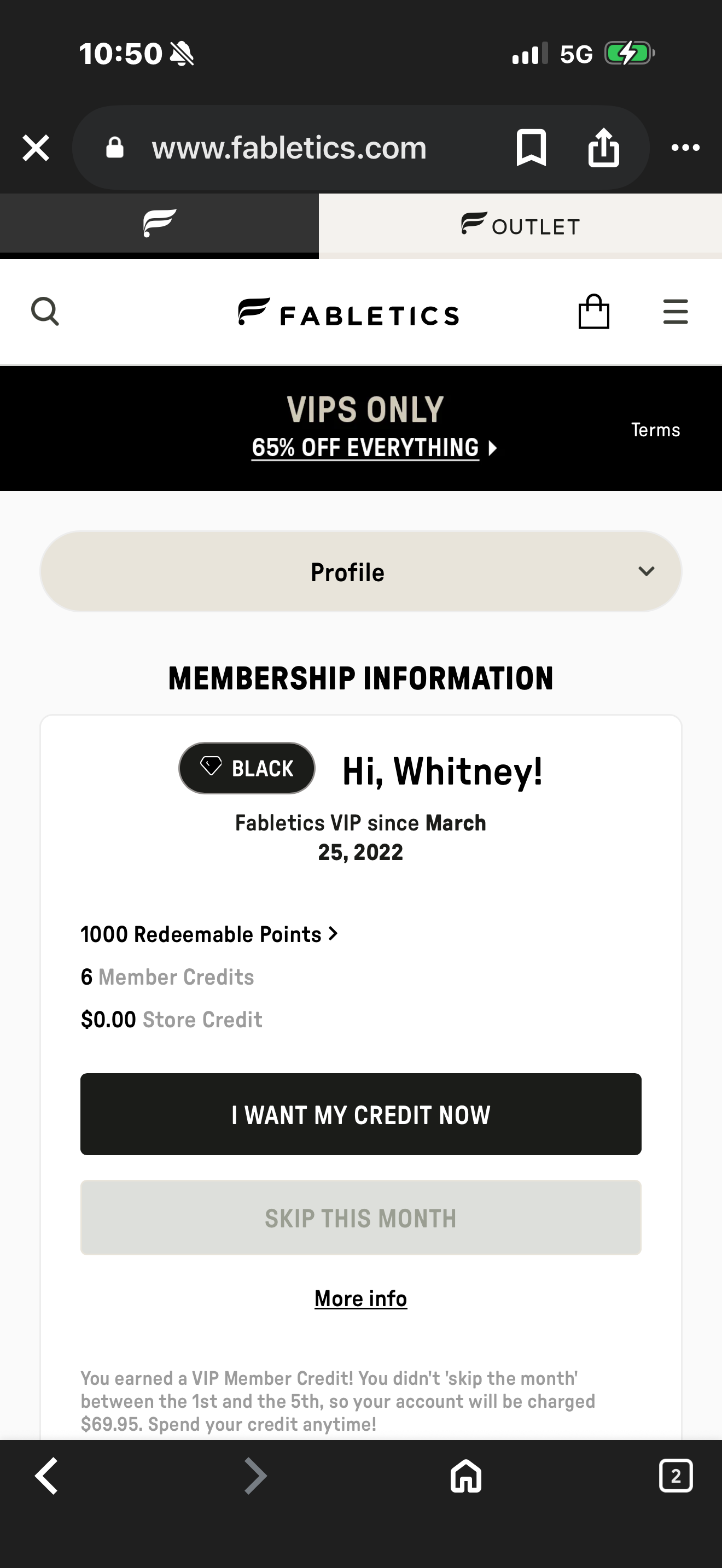View the promo Terms
The width and height of the screenshot is (722, 1568).
655,430
